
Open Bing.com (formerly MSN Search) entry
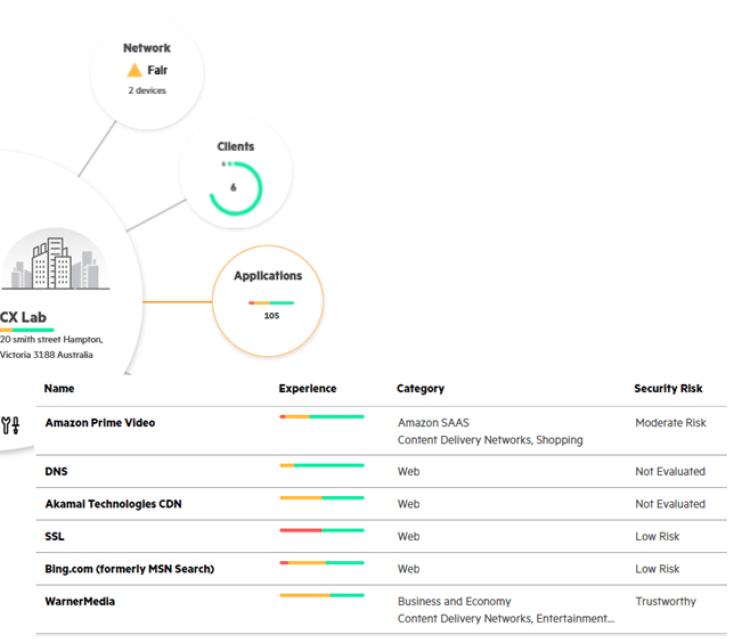point(129,569)
